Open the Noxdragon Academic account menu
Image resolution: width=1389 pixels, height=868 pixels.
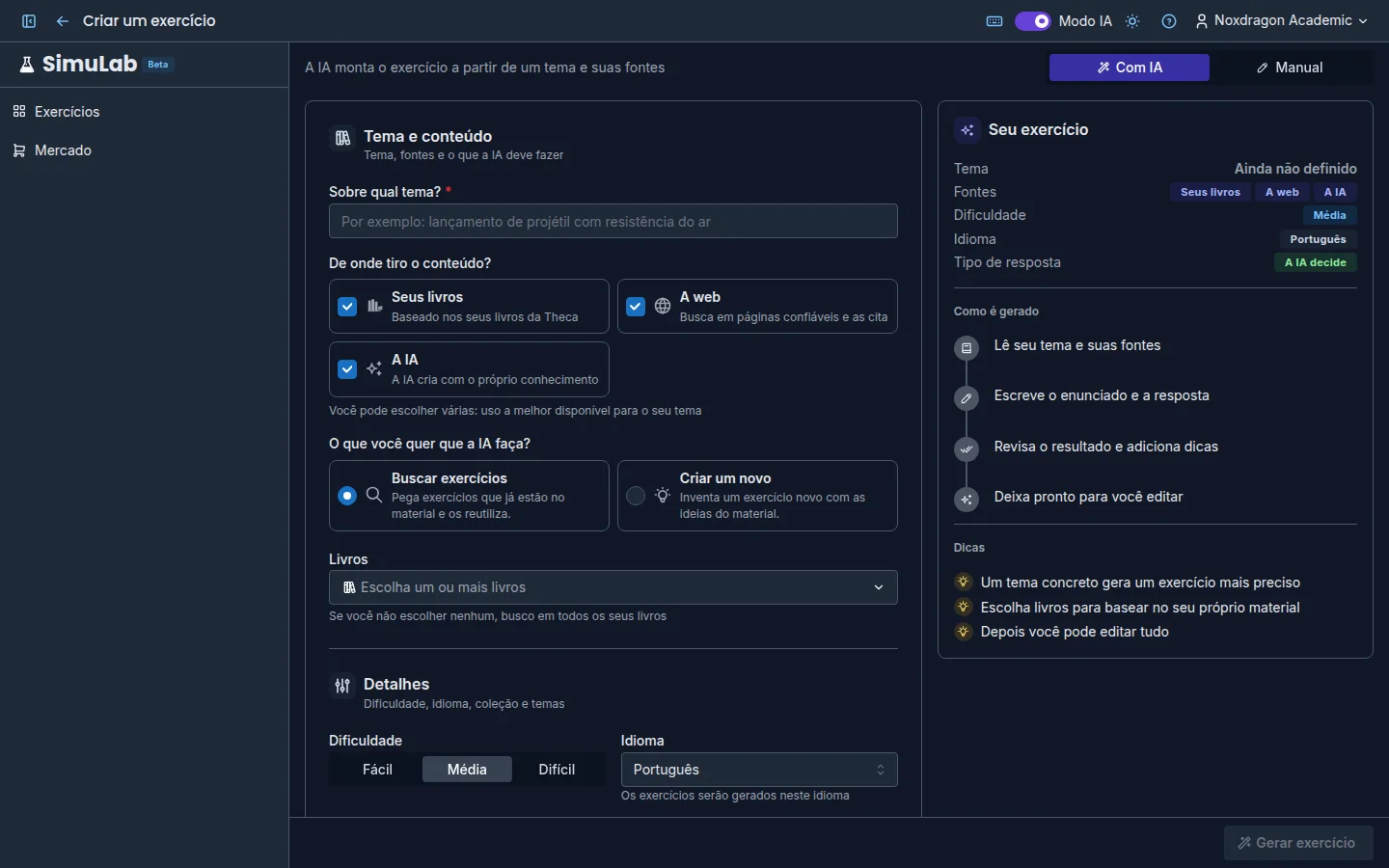pyautogui.click(x=1281, y=21)
